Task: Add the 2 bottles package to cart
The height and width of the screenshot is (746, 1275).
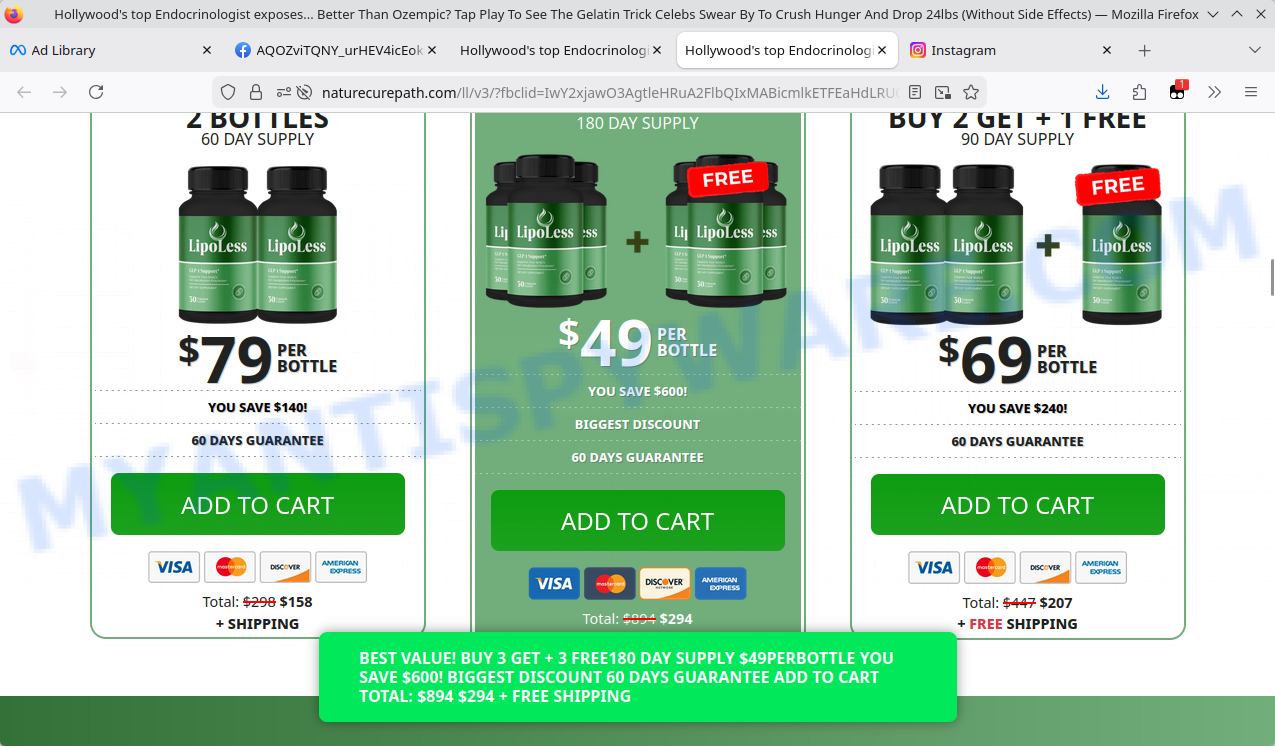Action: (x=258, y=504)
